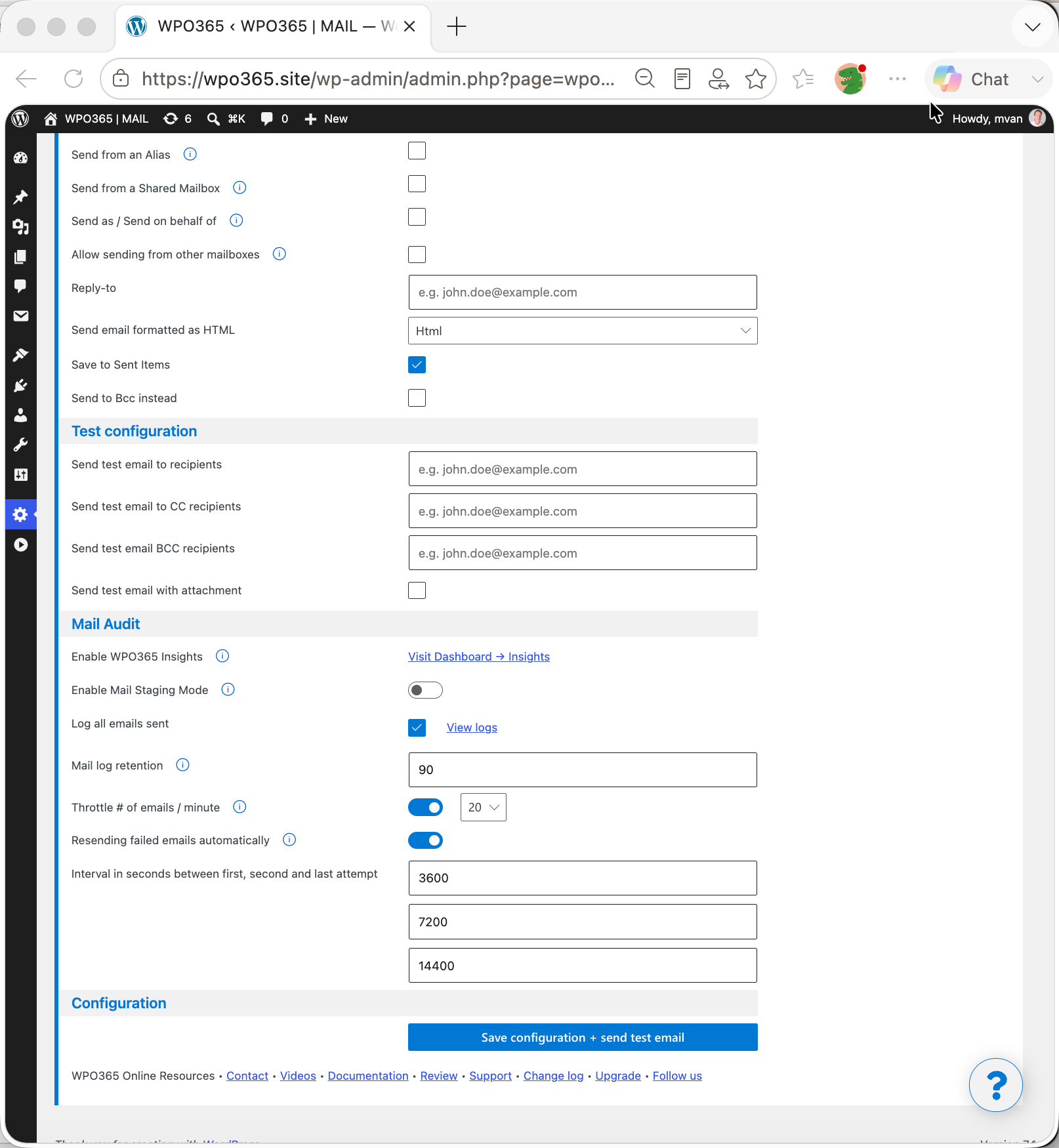Open the Change log link
The height and width of the screenshot is (1148, 1059).
point(553,1076)
